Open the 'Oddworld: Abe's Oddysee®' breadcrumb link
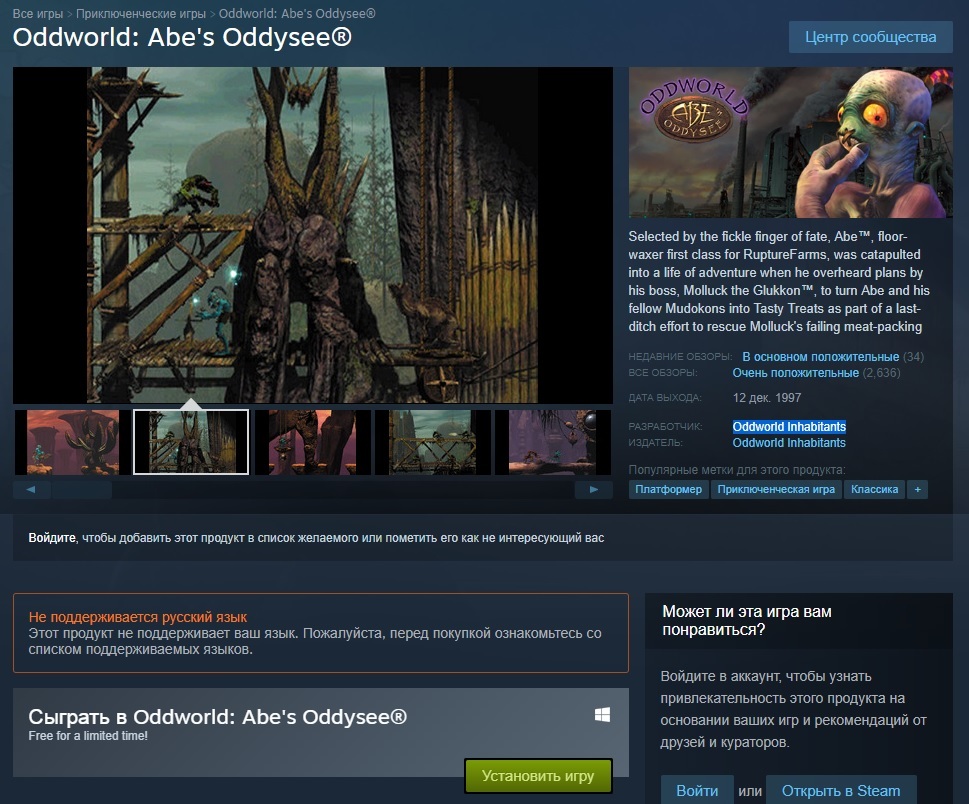 point(297,14)
